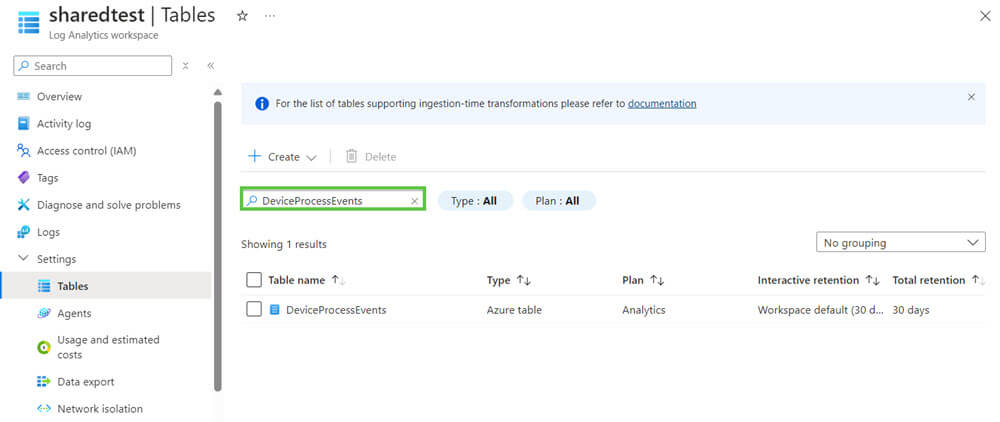The height and width of the screenshot is (422, 1000).
Task: Click the 30 days total retention cell
Action: tap(911, 310)
